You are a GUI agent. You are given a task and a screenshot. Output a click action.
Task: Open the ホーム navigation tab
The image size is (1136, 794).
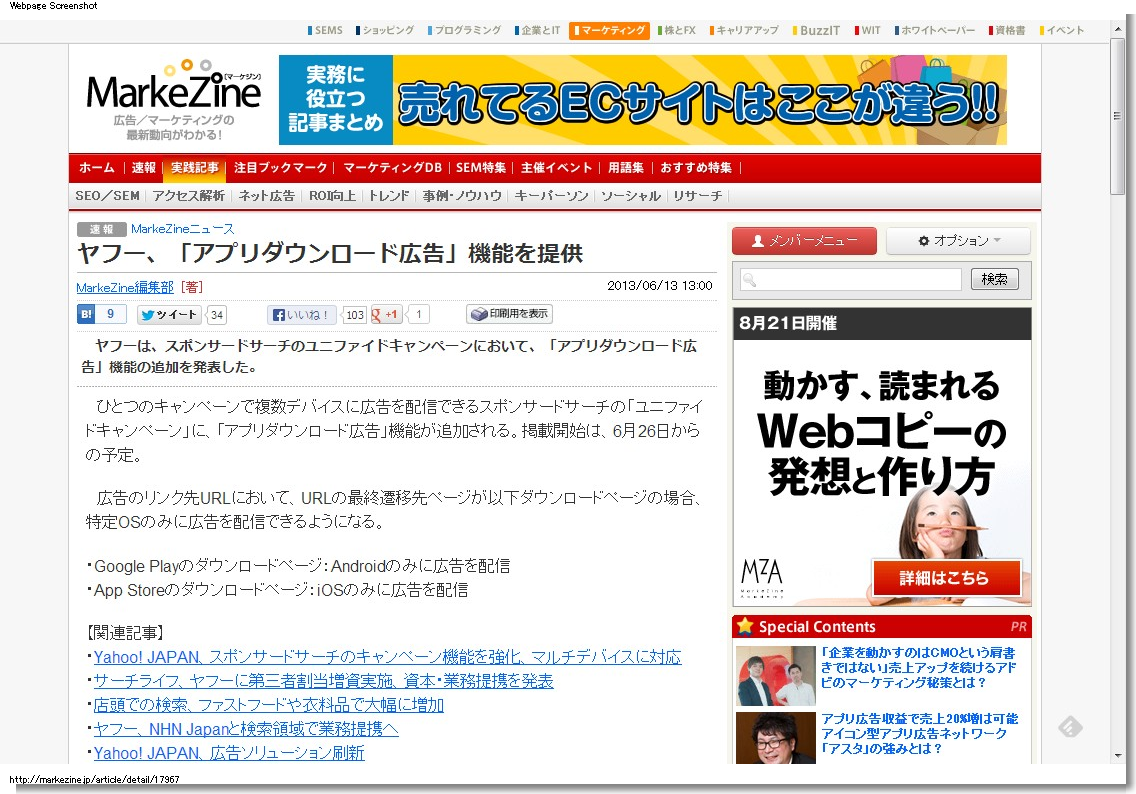coord(97,167)
